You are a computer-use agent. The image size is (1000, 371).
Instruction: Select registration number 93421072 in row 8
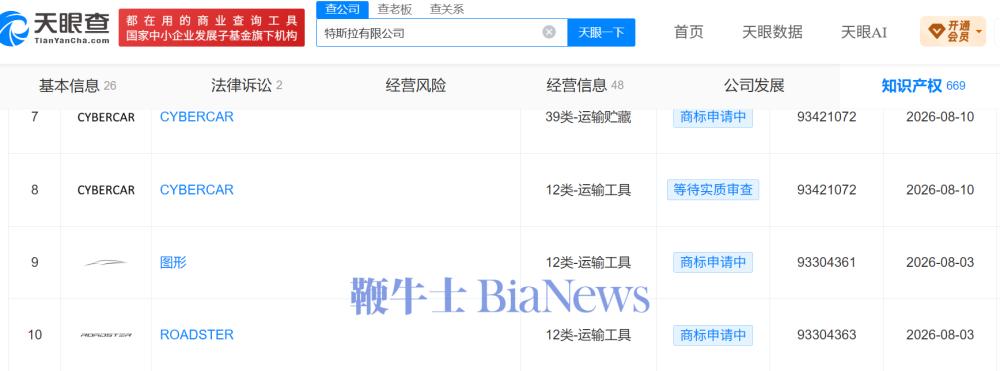[827, 190]
